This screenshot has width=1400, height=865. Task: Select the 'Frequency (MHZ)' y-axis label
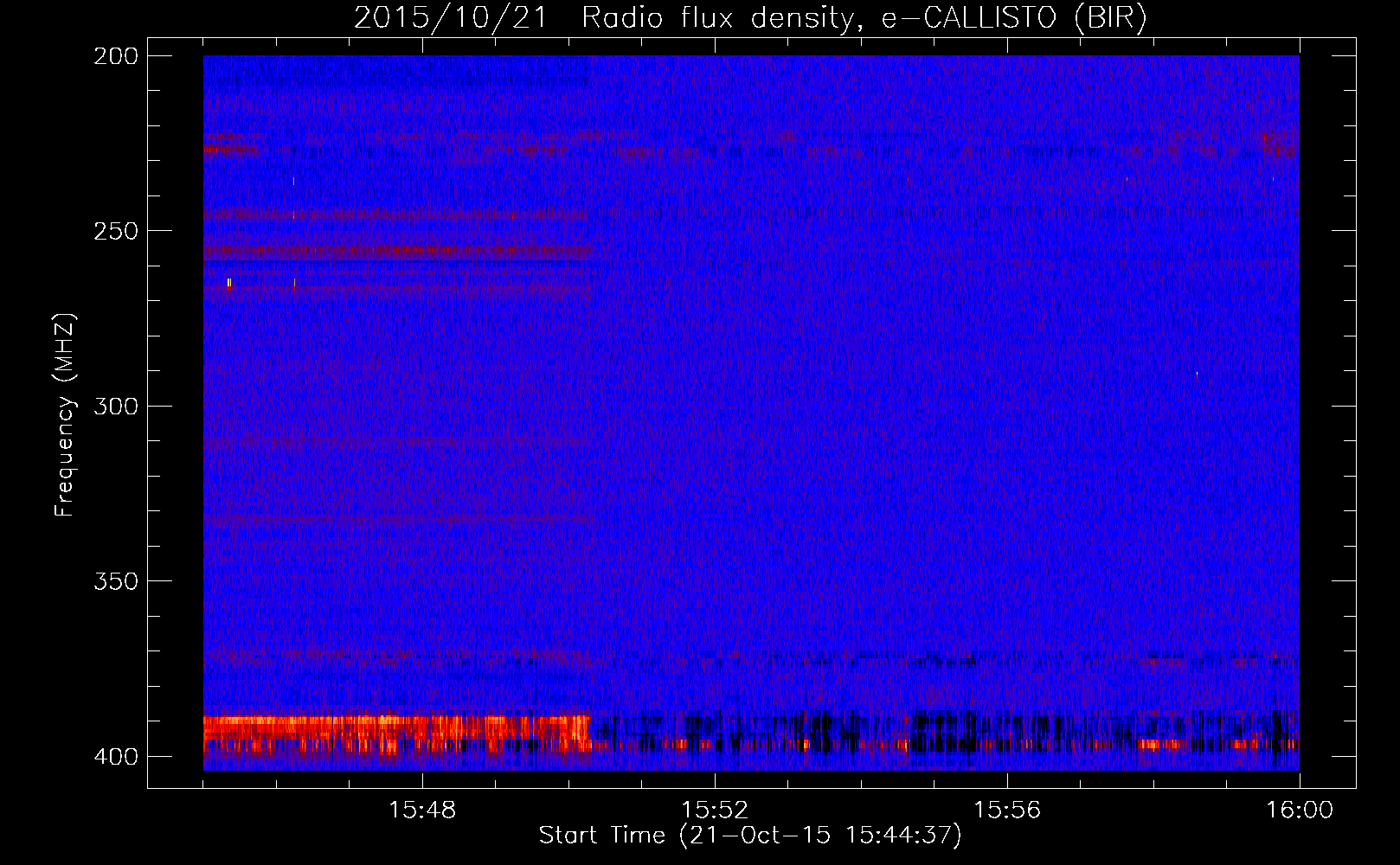coord(65,415)
